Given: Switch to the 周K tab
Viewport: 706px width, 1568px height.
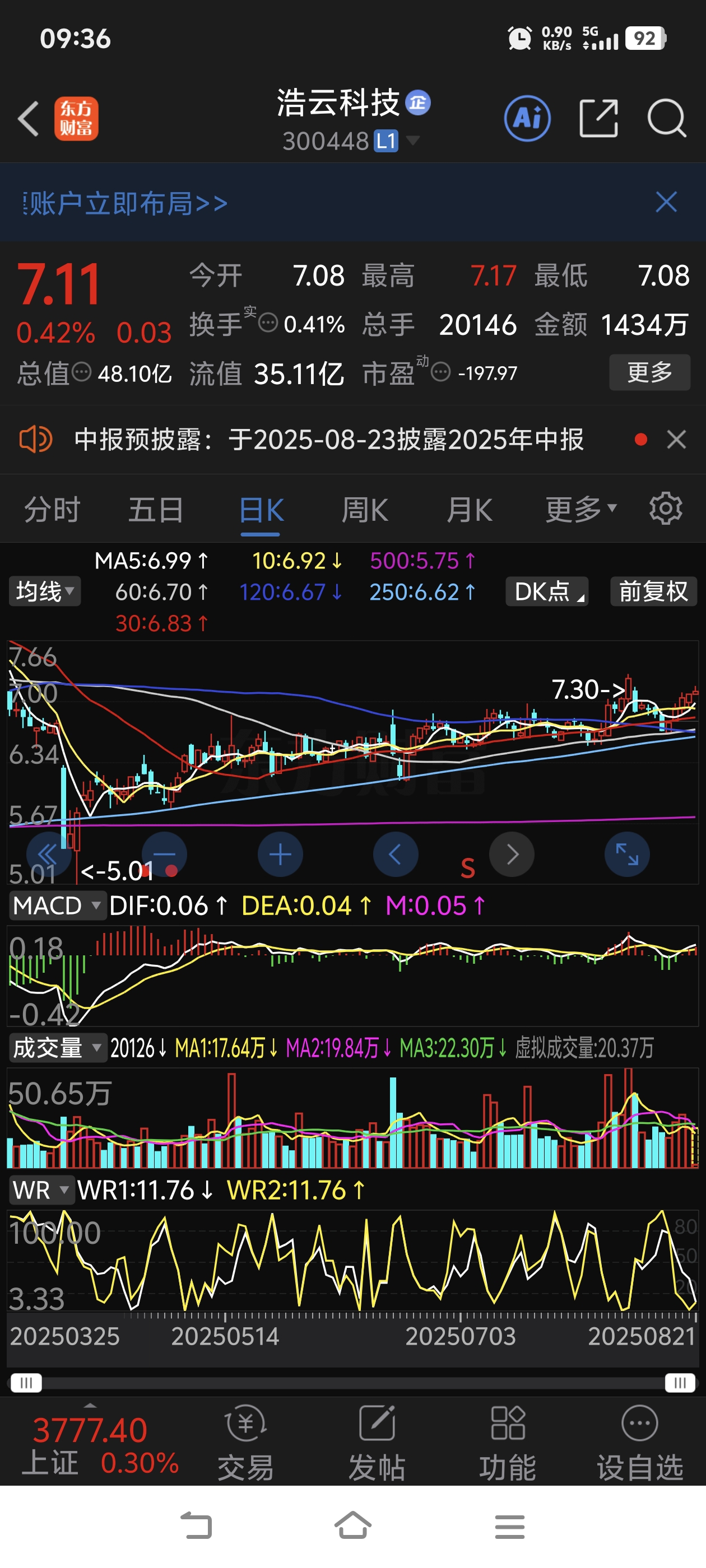Looking at the screenshot, I should click(364, 510).
